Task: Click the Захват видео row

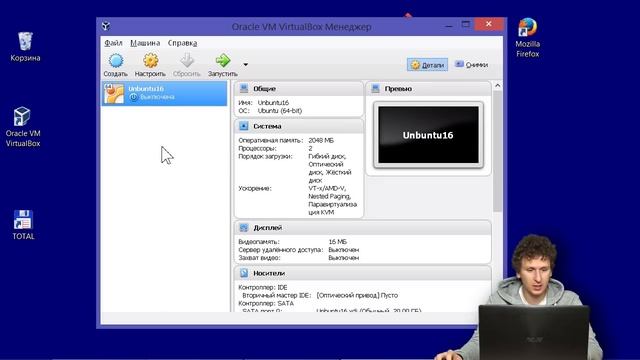Action: pyautogui.click(x=299, y=258)
